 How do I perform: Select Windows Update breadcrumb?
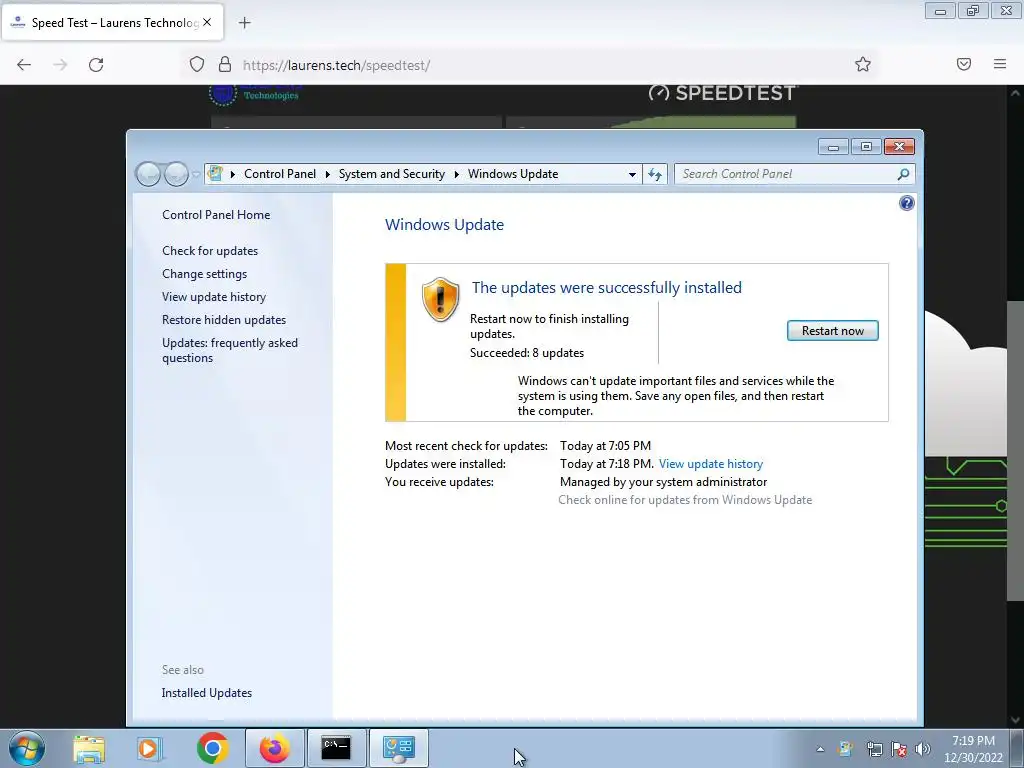tap(513, 174)
